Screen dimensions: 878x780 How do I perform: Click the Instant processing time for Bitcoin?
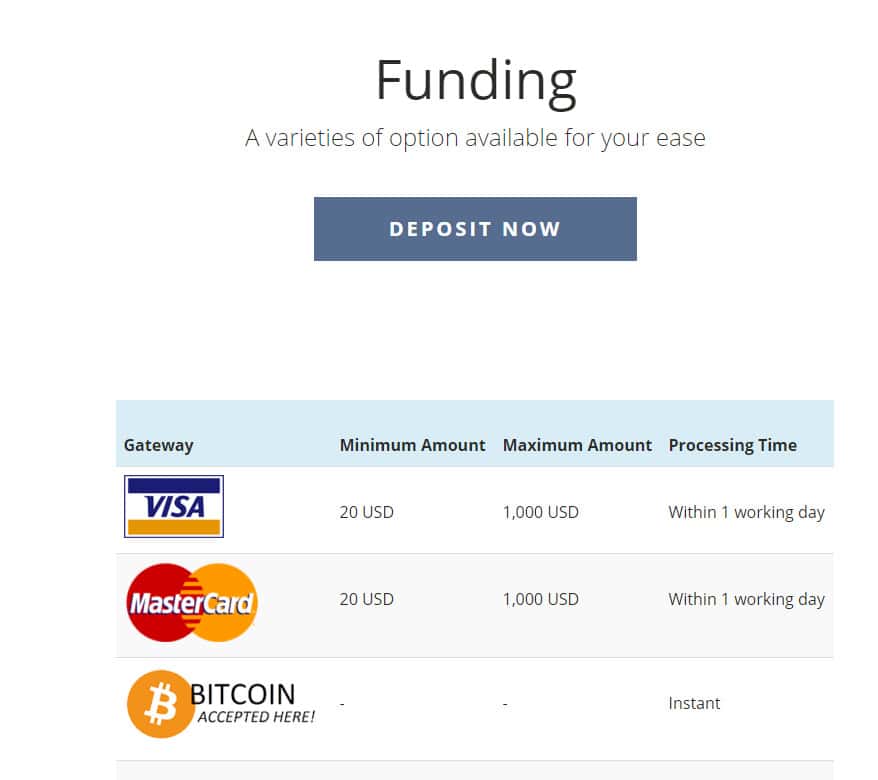click(x=694, y=703)
